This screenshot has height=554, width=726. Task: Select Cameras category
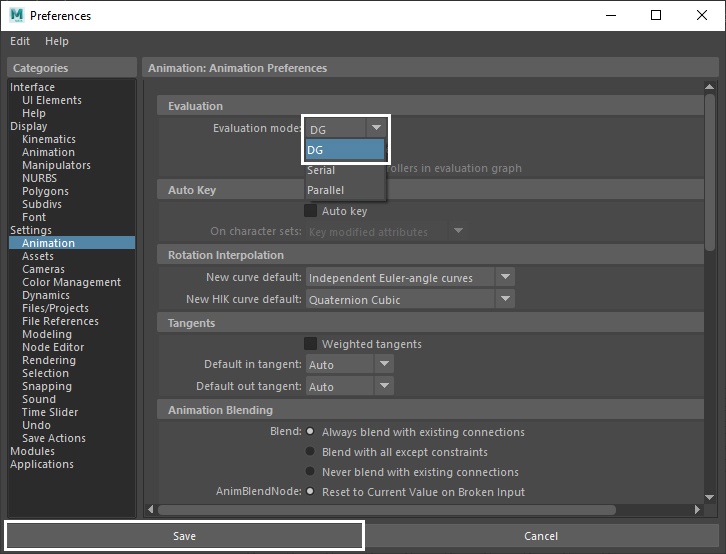pyautogui.click(x=44, y=268)
